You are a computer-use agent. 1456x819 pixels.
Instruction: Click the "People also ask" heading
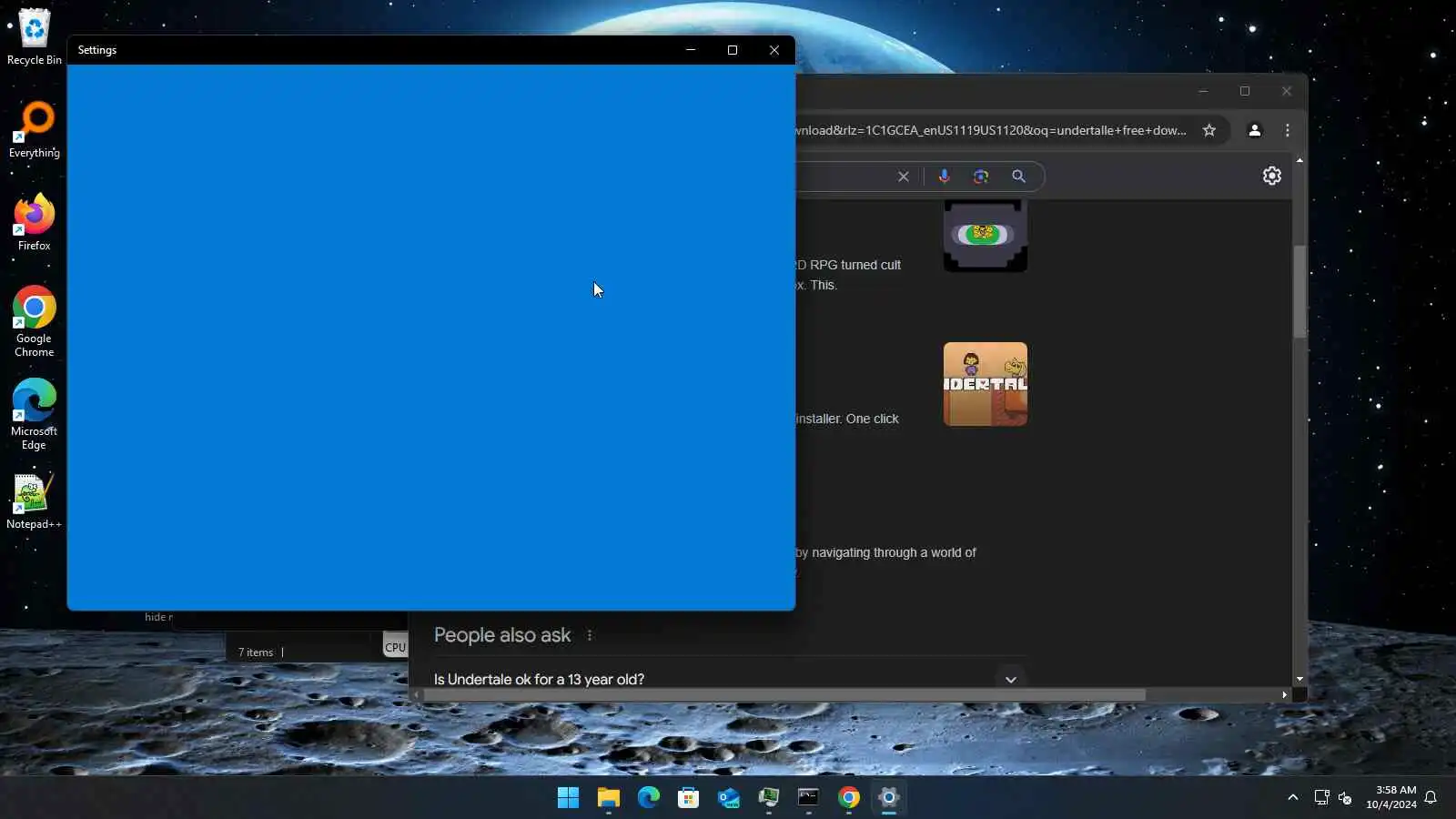[502, 635]
